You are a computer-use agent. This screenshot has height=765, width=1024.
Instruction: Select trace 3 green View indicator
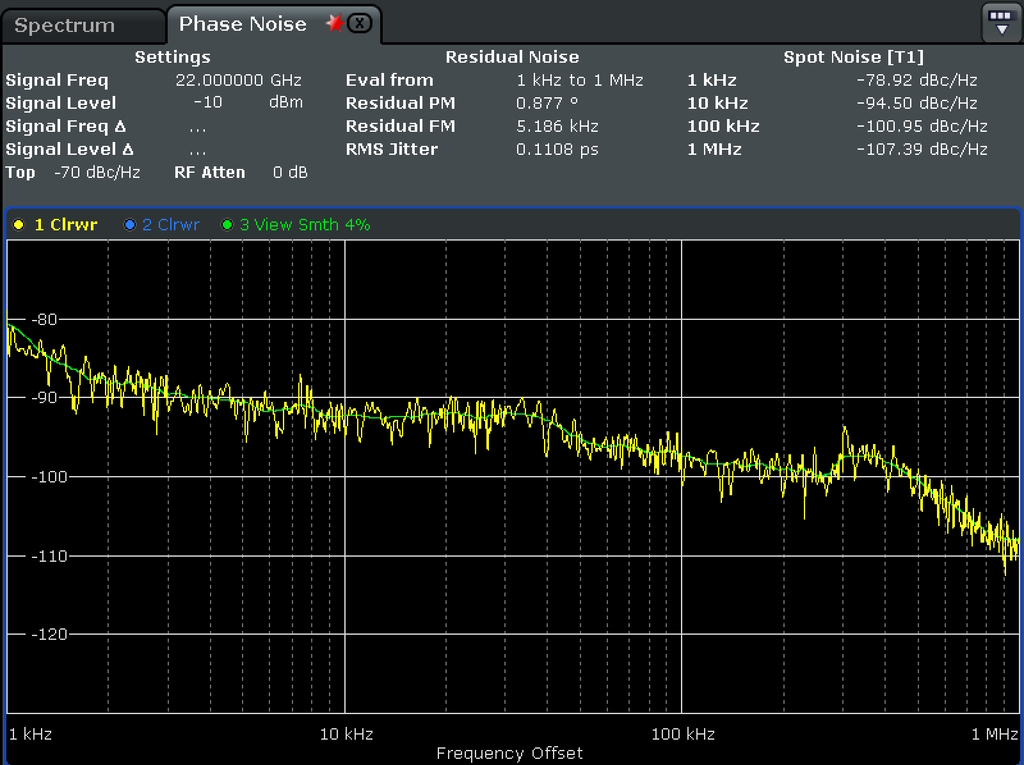(227, 225)
